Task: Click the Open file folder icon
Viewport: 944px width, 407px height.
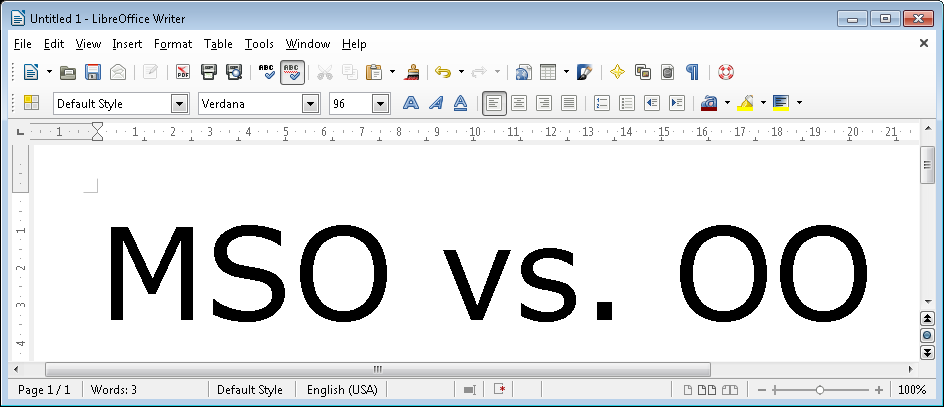Action: coord(68,72)
